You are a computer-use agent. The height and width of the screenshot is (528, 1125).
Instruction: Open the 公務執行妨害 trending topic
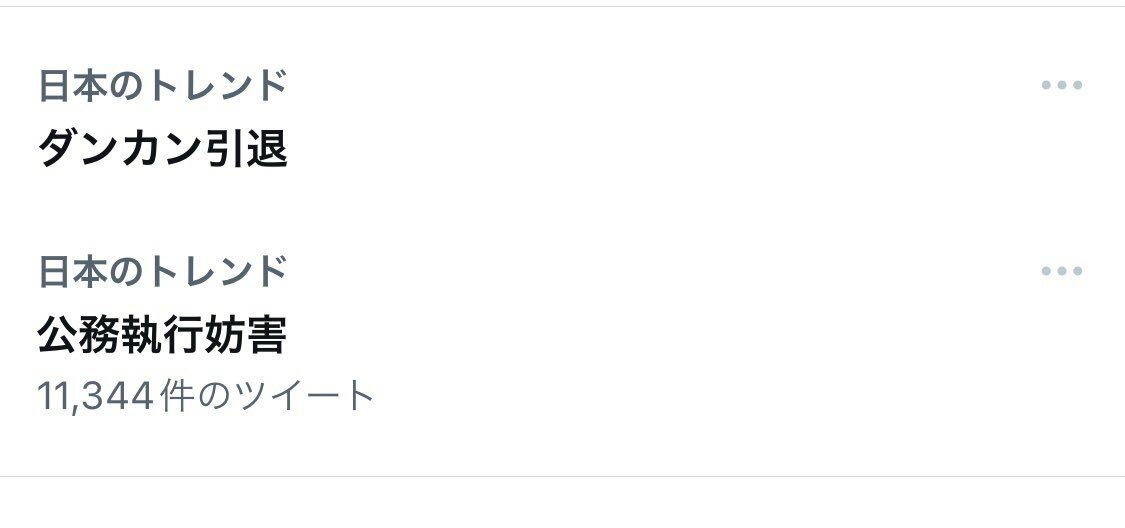coord(163,336)
